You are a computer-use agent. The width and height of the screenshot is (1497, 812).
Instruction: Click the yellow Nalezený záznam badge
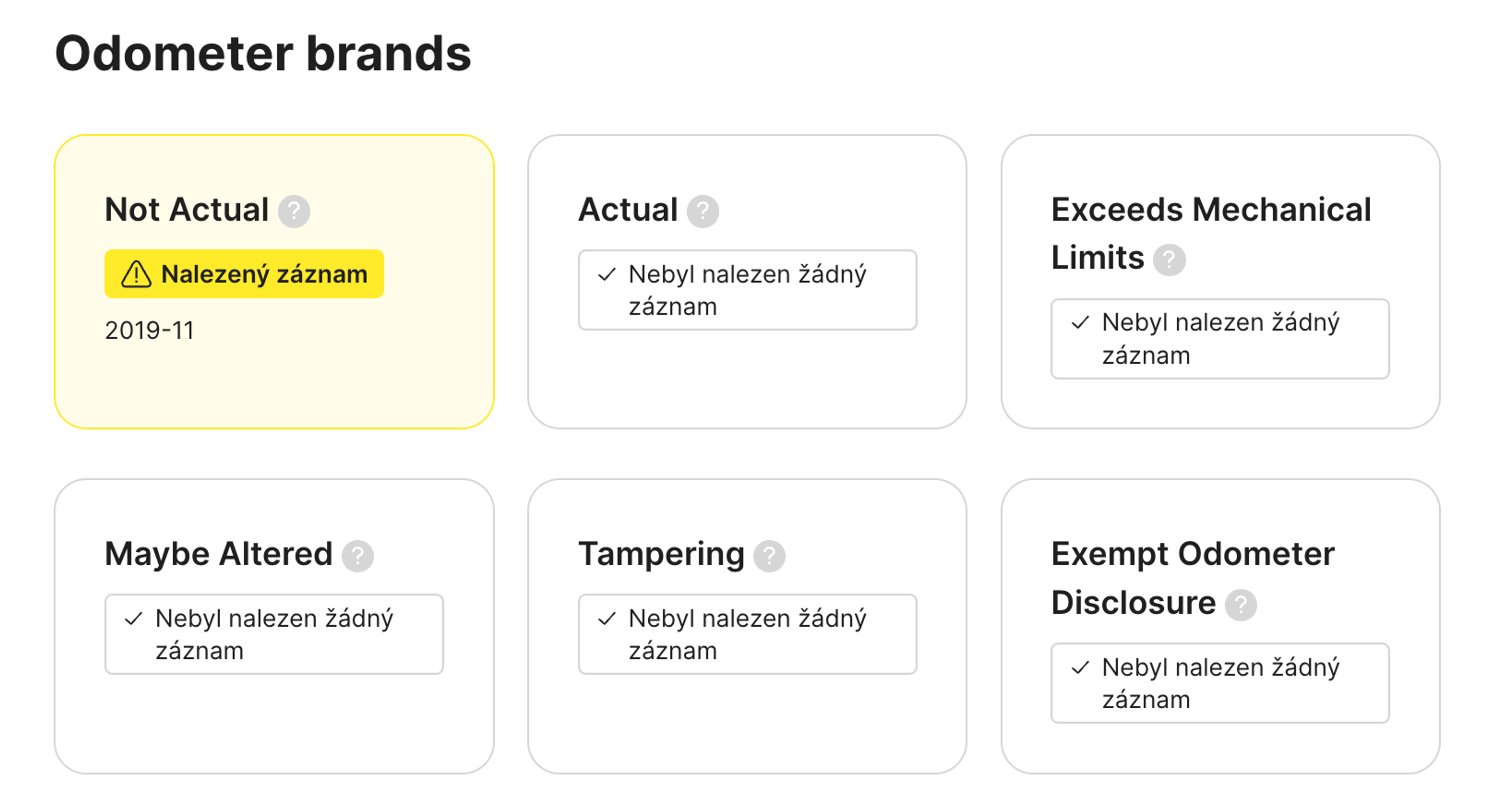pos(244,274)
